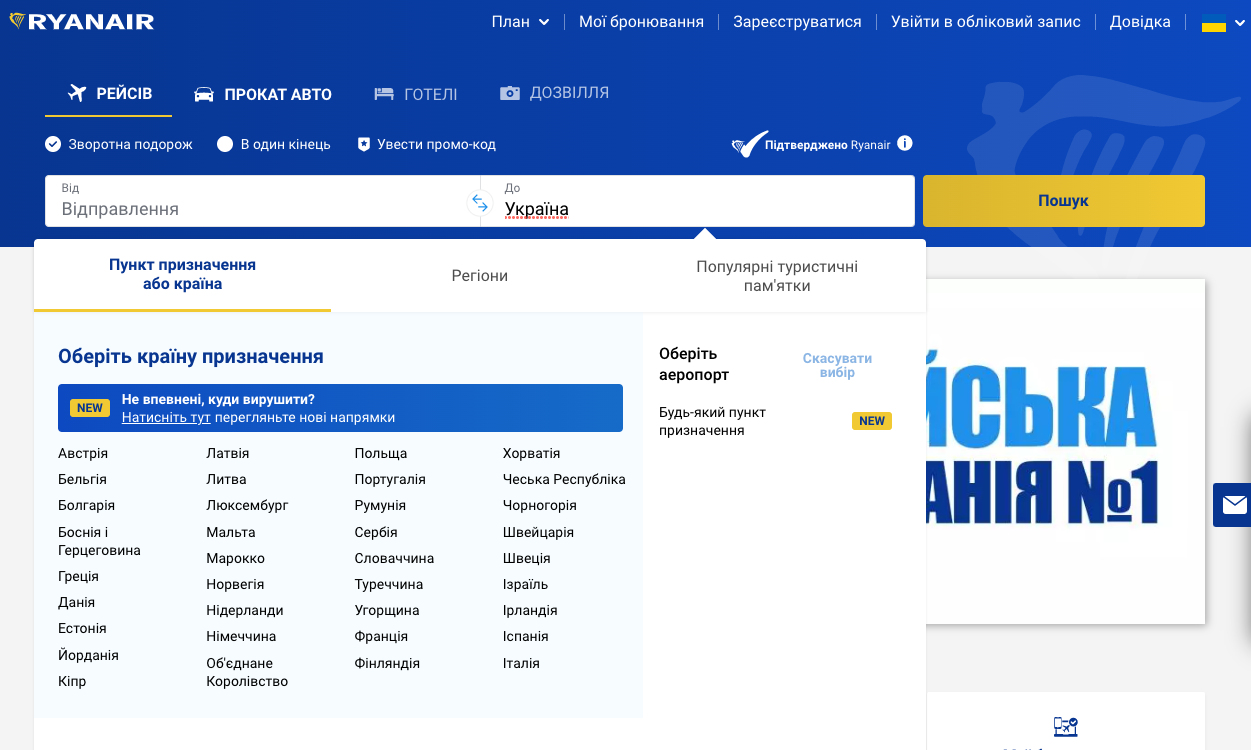The height and width of the screenshot is (750, 1251).
Task: Click the bed icon in the ГОТЕЛІ tab
Action: coord(384,94)
